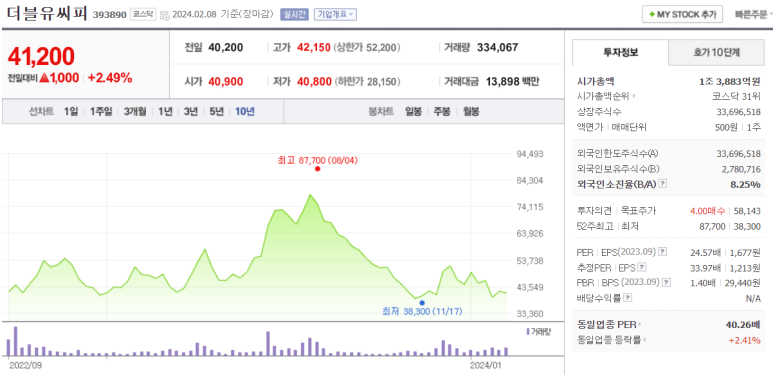The image size is (773, 375).
Task: Toggle the 실시간 real-time badge
Action: coord(294,14)
